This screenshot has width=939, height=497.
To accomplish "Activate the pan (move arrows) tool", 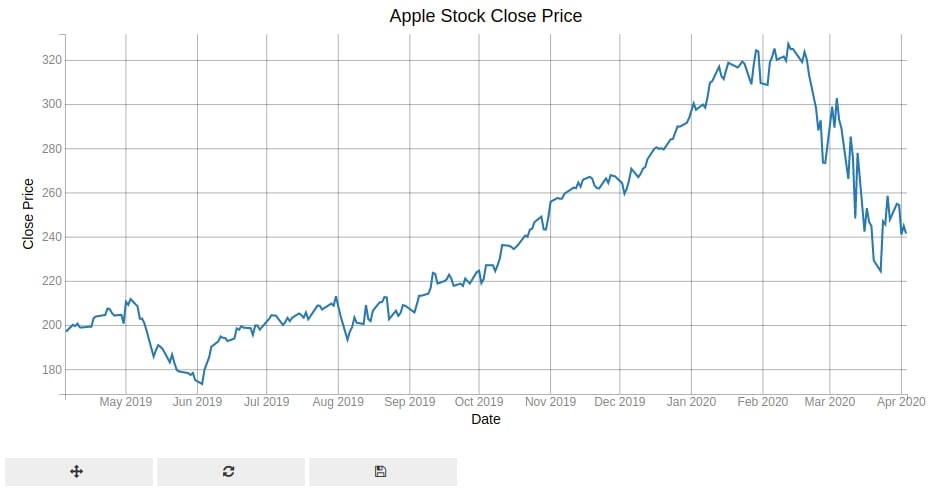I will tap(78, 472).
